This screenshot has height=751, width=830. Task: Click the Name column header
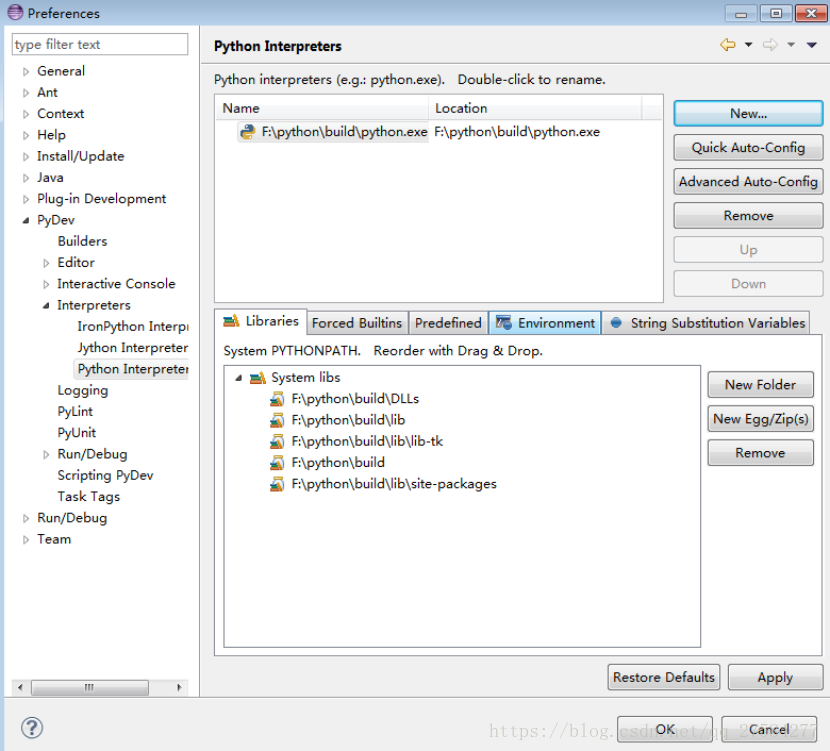(322, 108)
